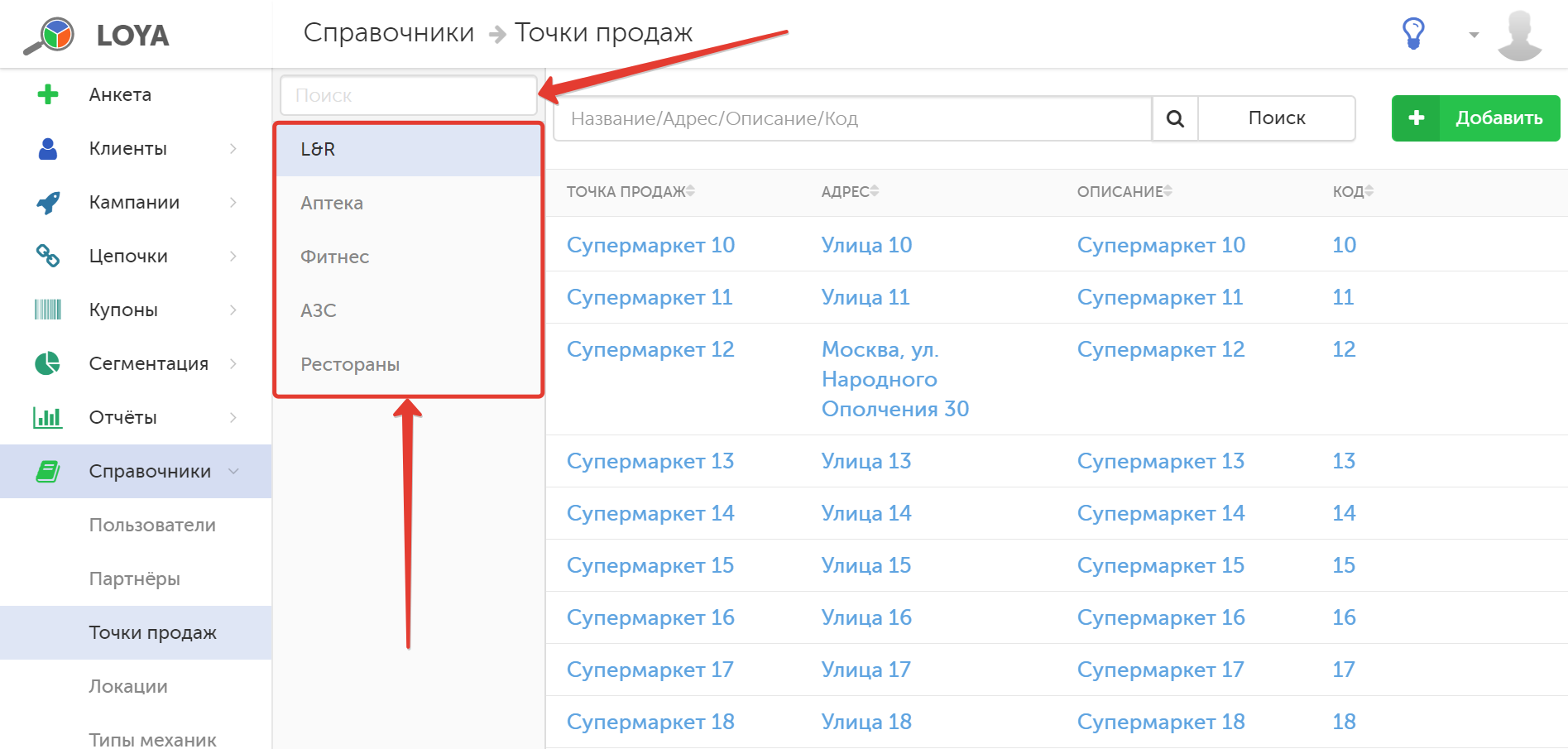The height and width of the screenshot is (749, 1568).
Task: Click code 18 in the table
Action: point(1344,722)
